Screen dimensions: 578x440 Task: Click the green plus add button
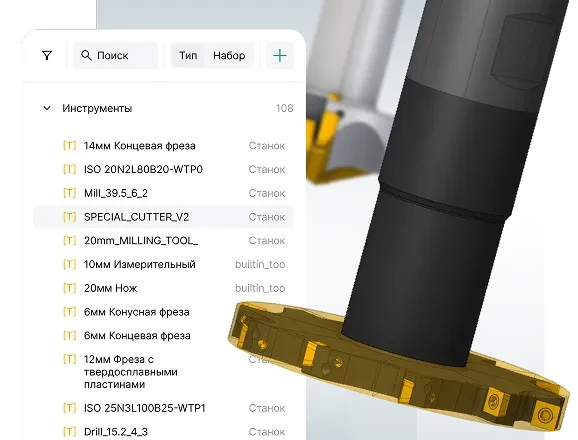pos(279,56)
